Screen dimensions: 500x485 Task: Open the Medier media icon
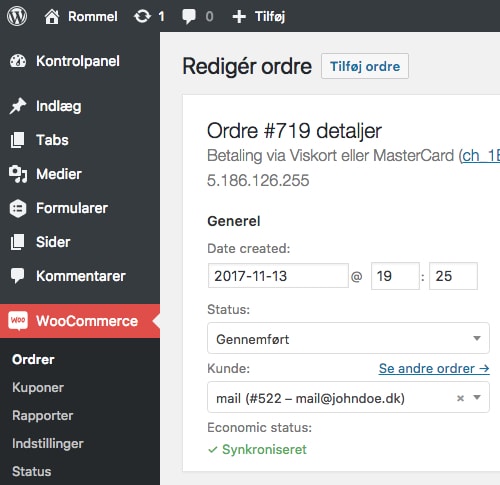(x=18, y=174)
